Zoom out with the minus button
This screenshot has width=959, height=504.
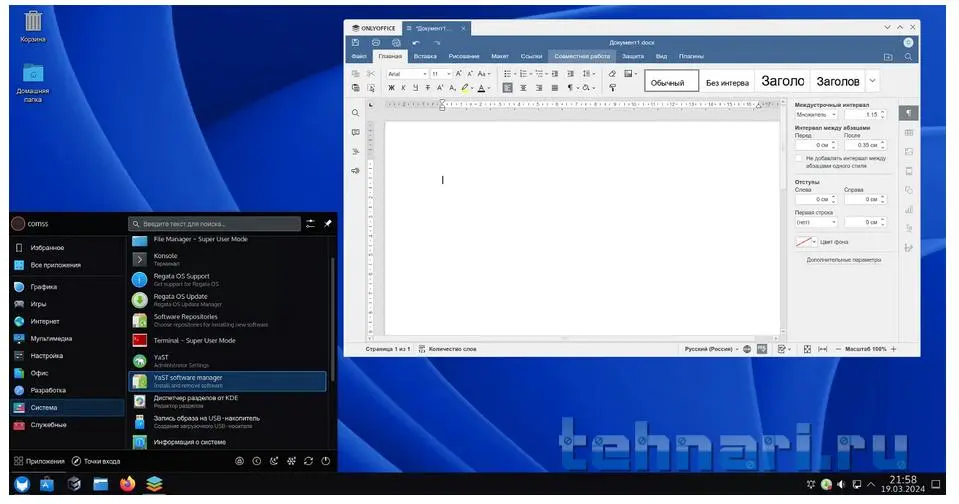(838, 349)
